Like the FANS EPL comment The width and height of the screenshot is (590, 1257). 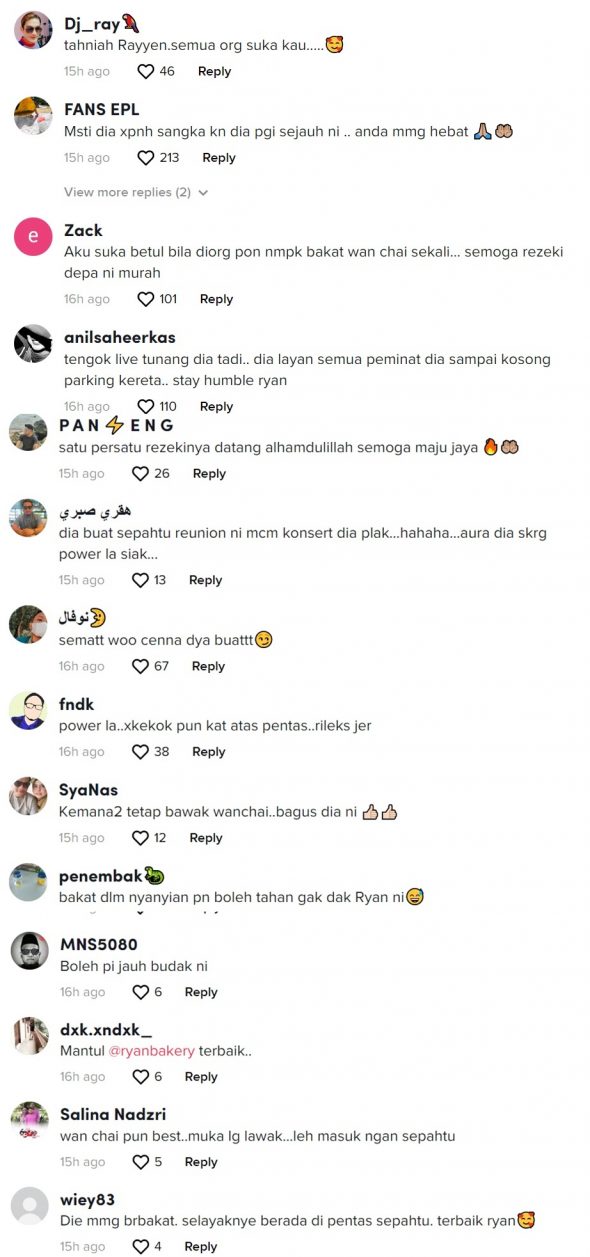tap(146, 158)
